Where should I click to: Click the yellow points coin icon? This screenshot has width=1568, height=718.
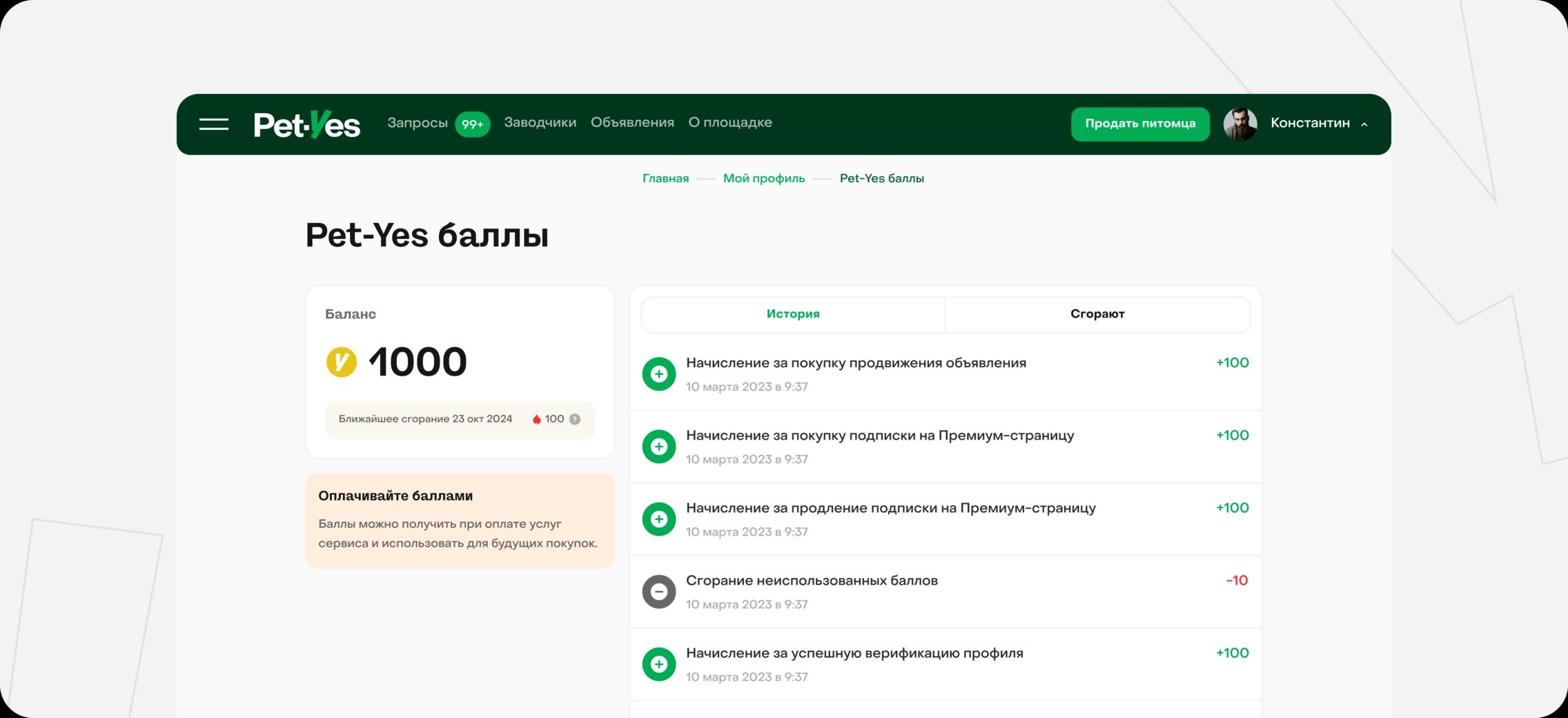click(341, 362)
